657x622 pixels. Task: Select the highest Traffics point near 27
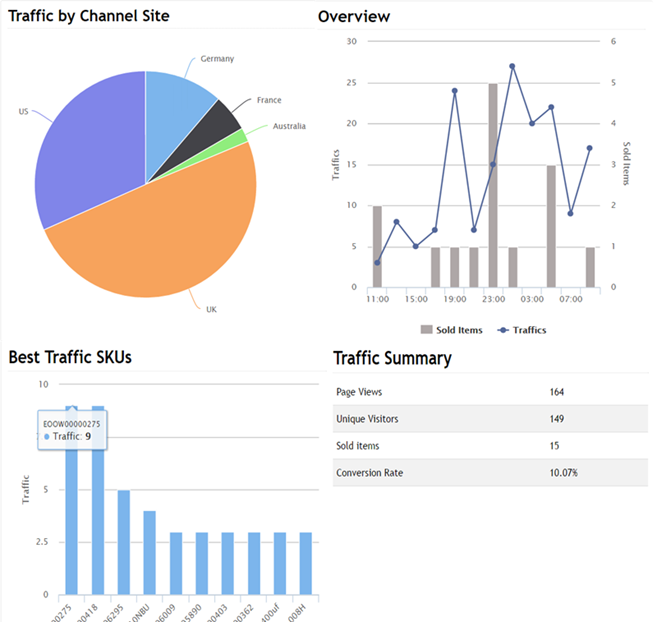tap(512, 66)
